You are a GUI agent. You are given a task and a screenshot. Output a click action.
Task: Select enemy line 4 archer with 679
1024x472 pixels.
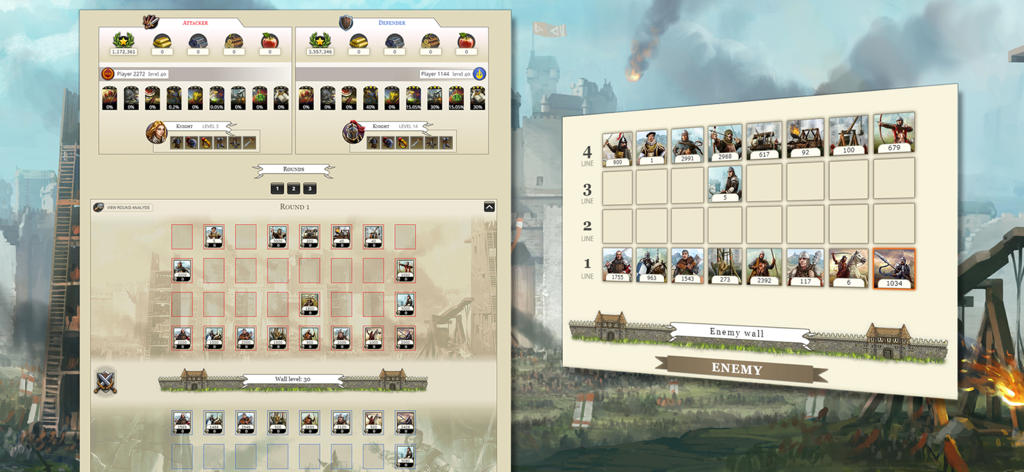(893, 133)
